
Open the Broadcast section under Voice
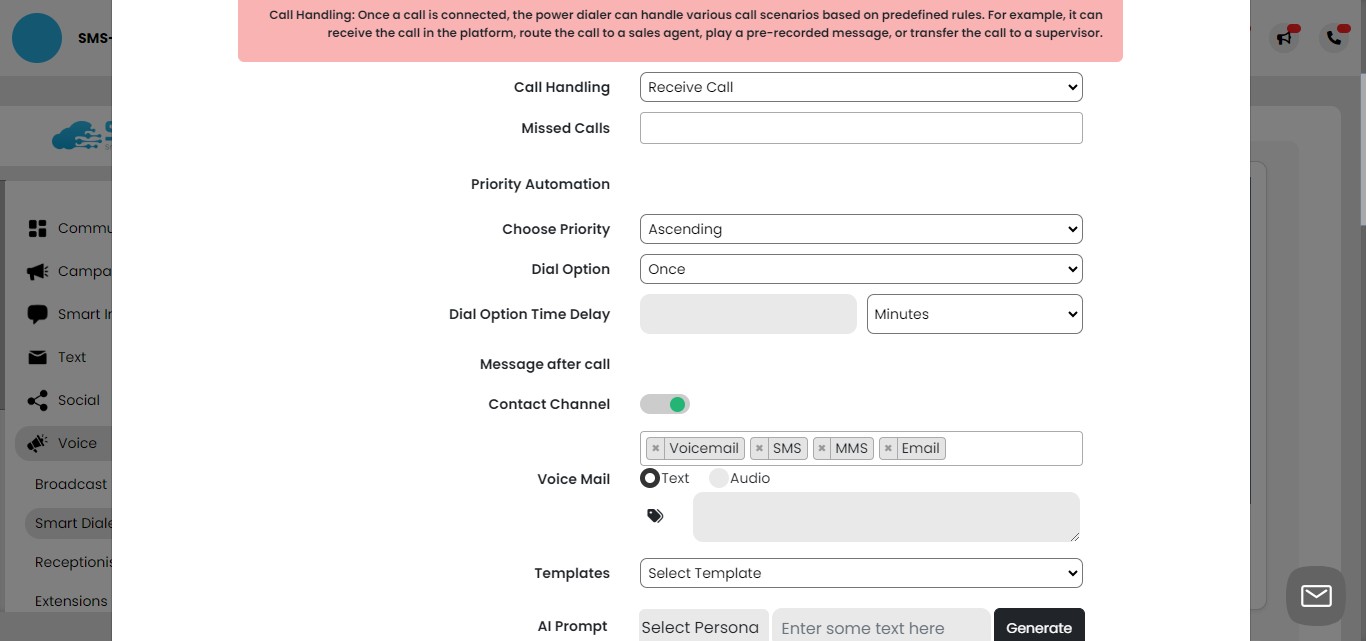pyautogui.click(x=71, y=484)
